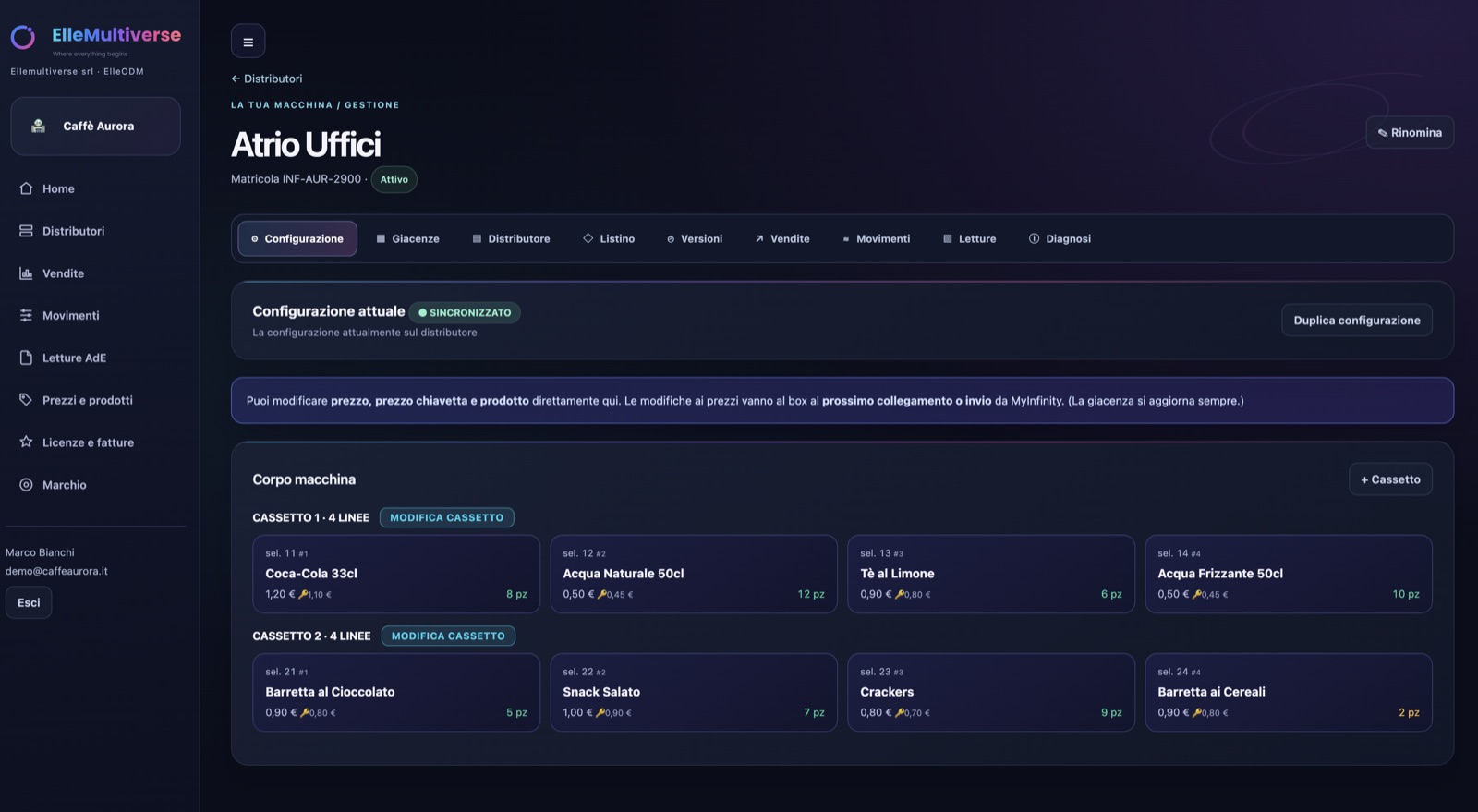
Task: Open the Caffè Aurora account selector
Action: coord(95,127)
